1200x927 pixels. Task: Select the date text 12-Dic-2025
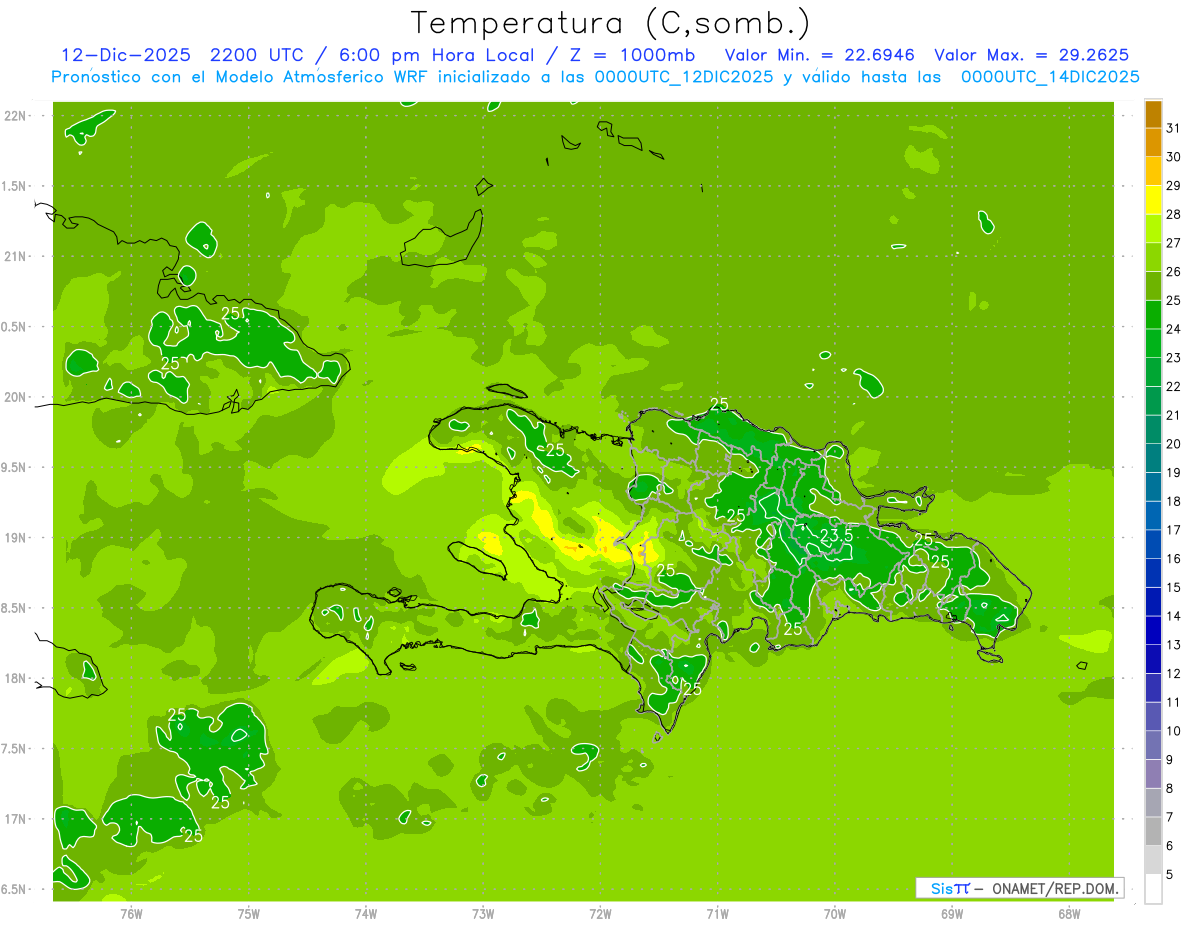125,55
